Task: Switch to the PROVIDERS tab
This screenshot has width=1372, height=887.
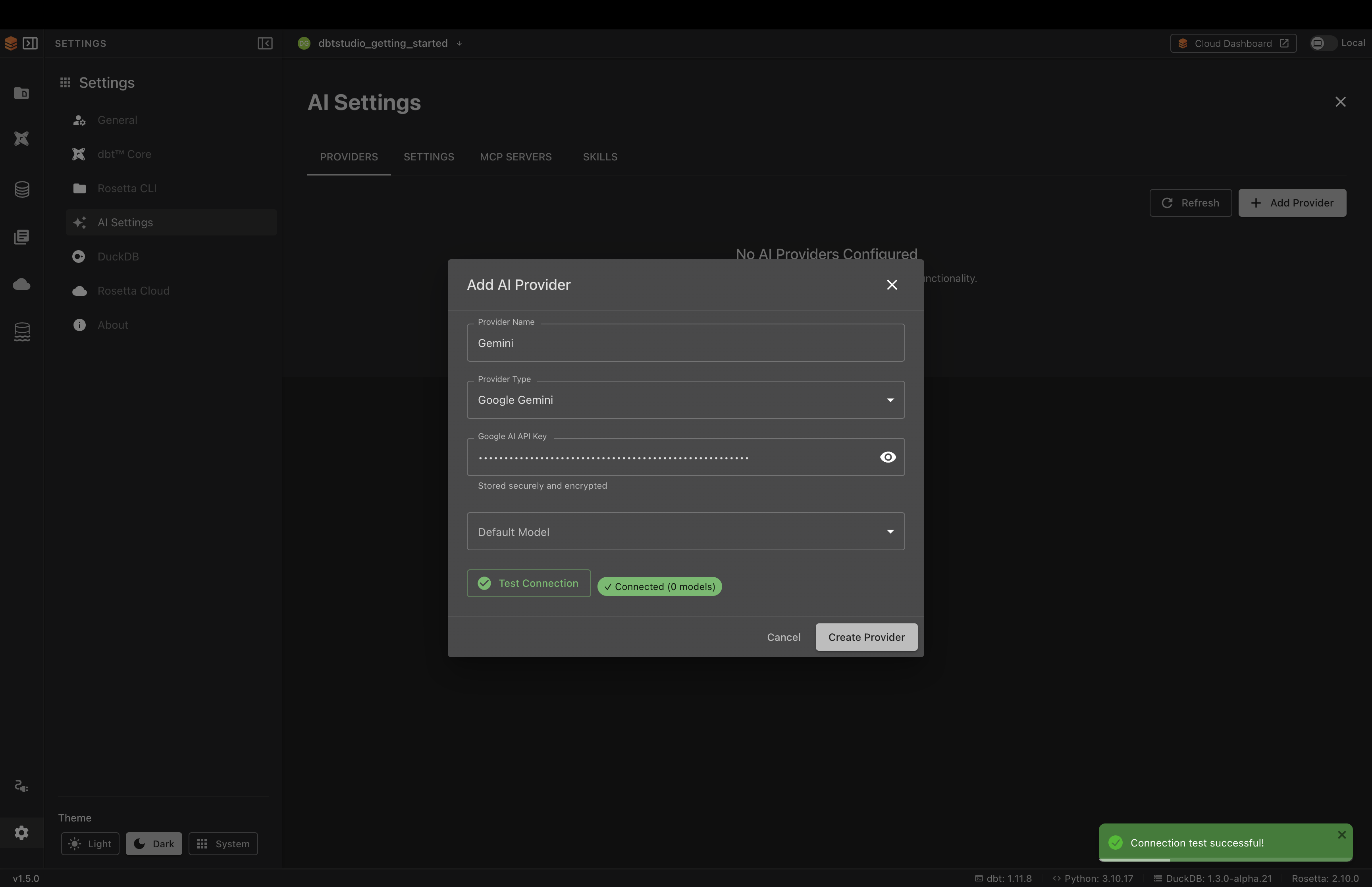Action: [x=349, y=157]
